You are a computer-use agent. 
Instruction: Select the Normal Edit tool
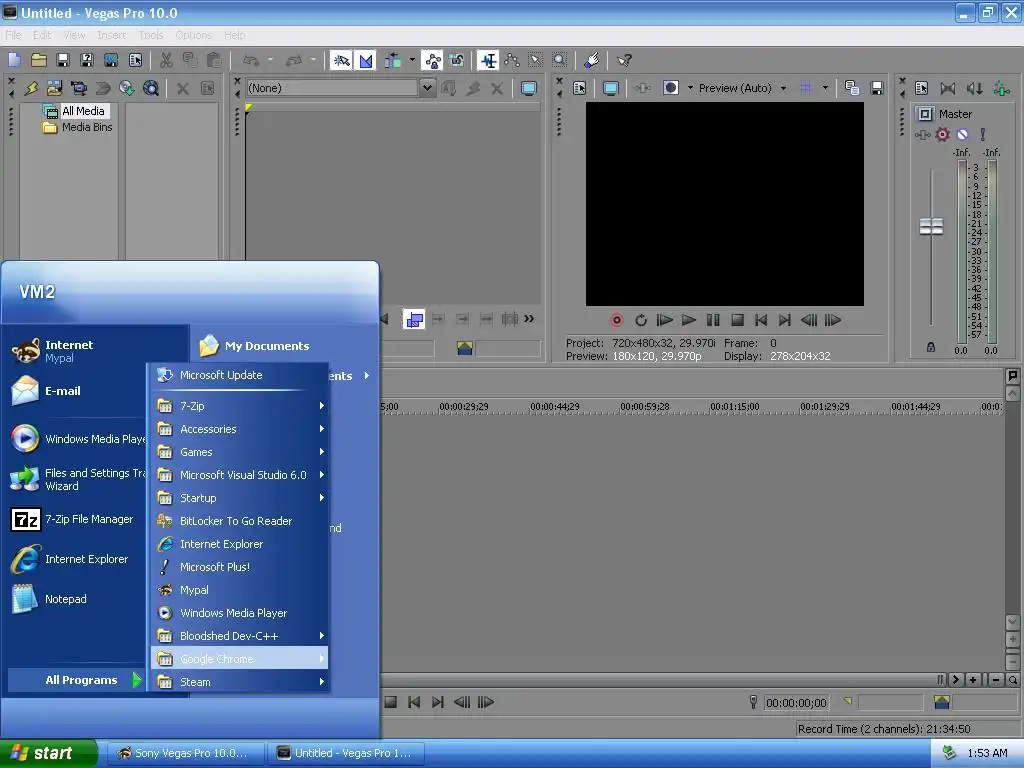click(488, 61)
